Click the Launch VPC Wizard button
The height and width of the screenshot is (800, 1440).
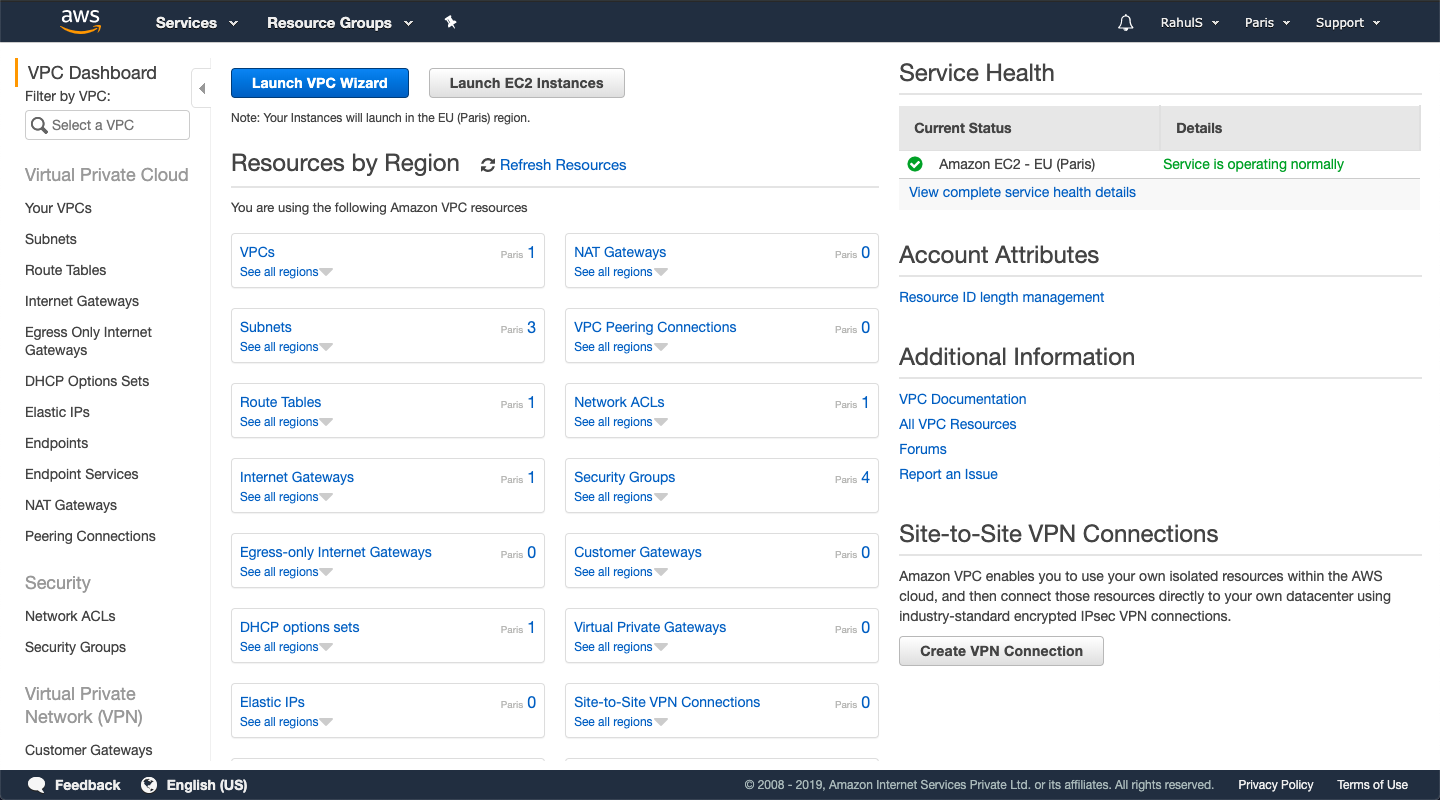pos(319,83)
